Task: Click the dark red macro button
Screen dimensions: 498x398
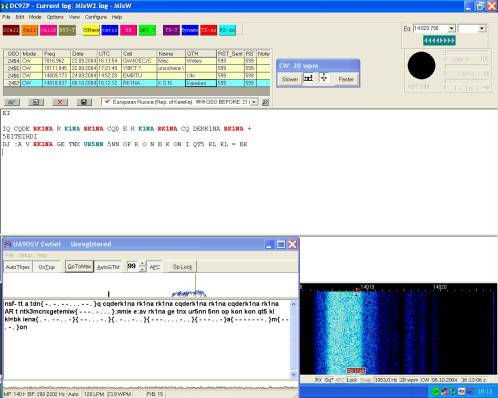Action: pos(11,30)
